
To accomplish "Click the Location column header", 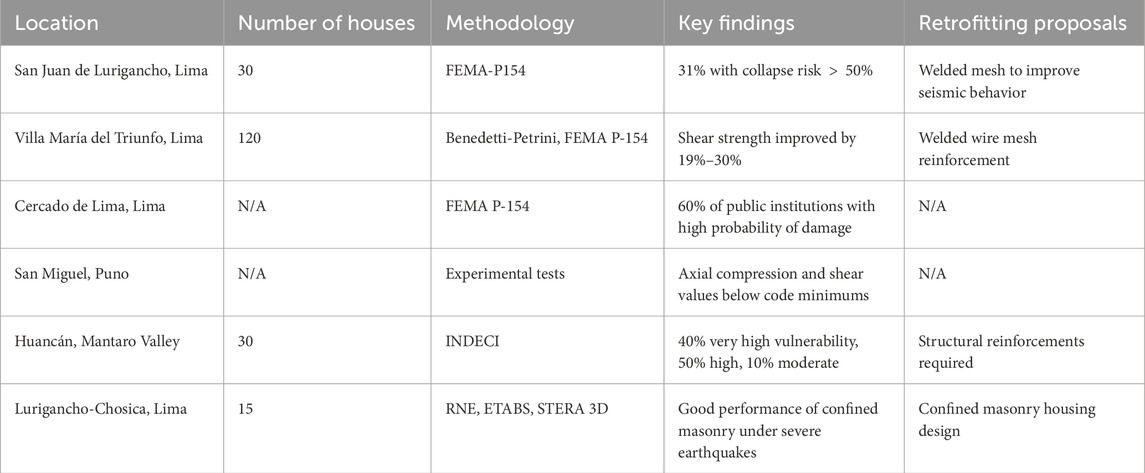I will pos(56,22).
